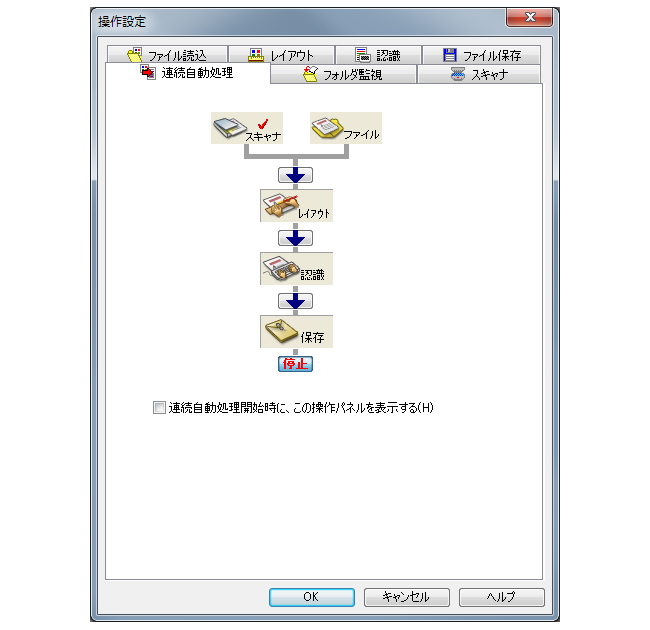
Task: Confirm settings with the OK button
Action: [x=312, y=597]
